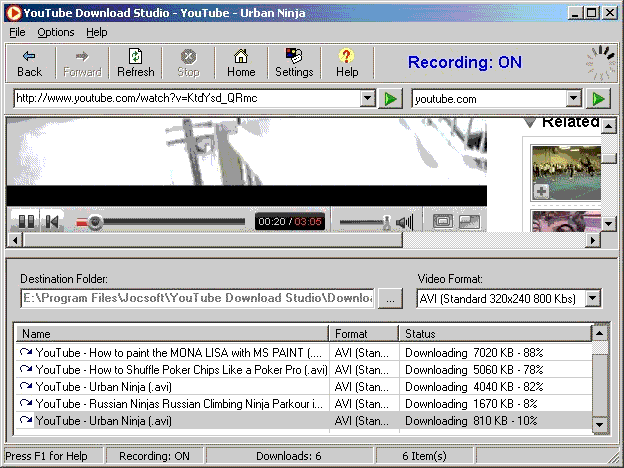Expand the youtube.com site dropdown
Image resolution: width=624 pixels, height=468 pixels.
click(574, 99)
